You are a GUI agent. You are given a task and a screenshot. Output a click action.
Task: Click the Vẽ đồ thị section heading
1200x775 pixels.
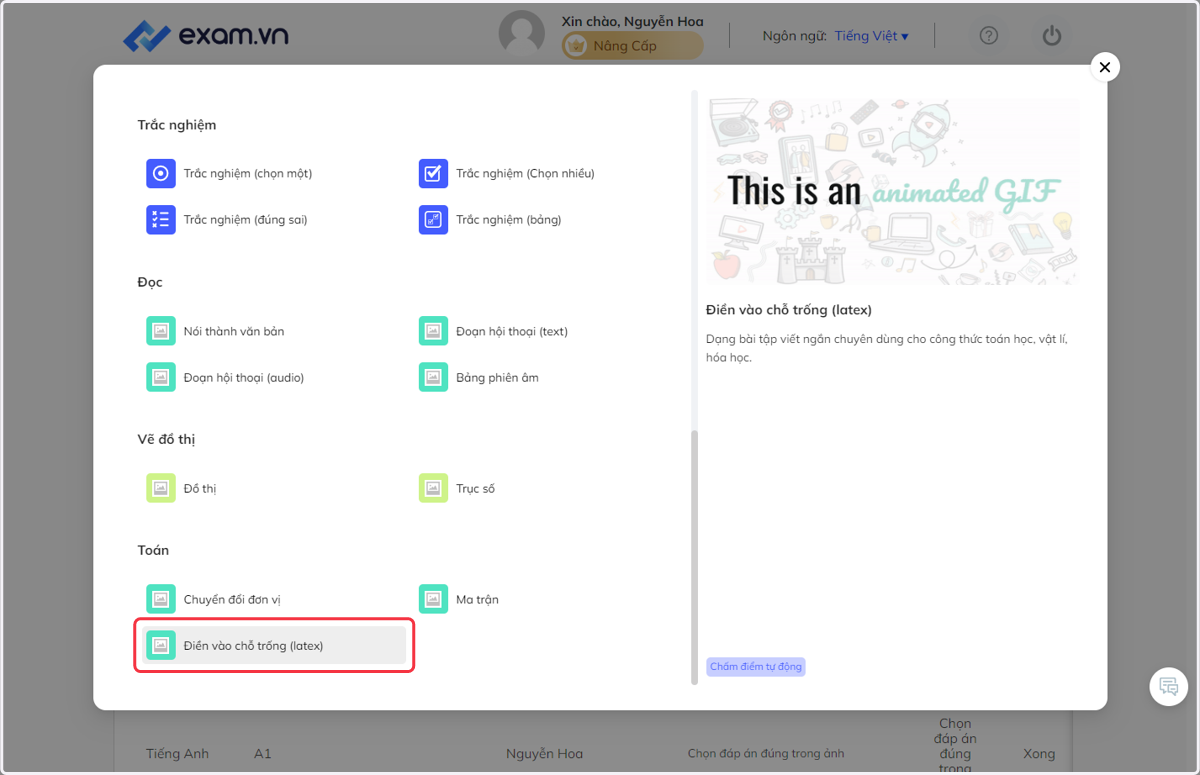click(x=166, y=439)
